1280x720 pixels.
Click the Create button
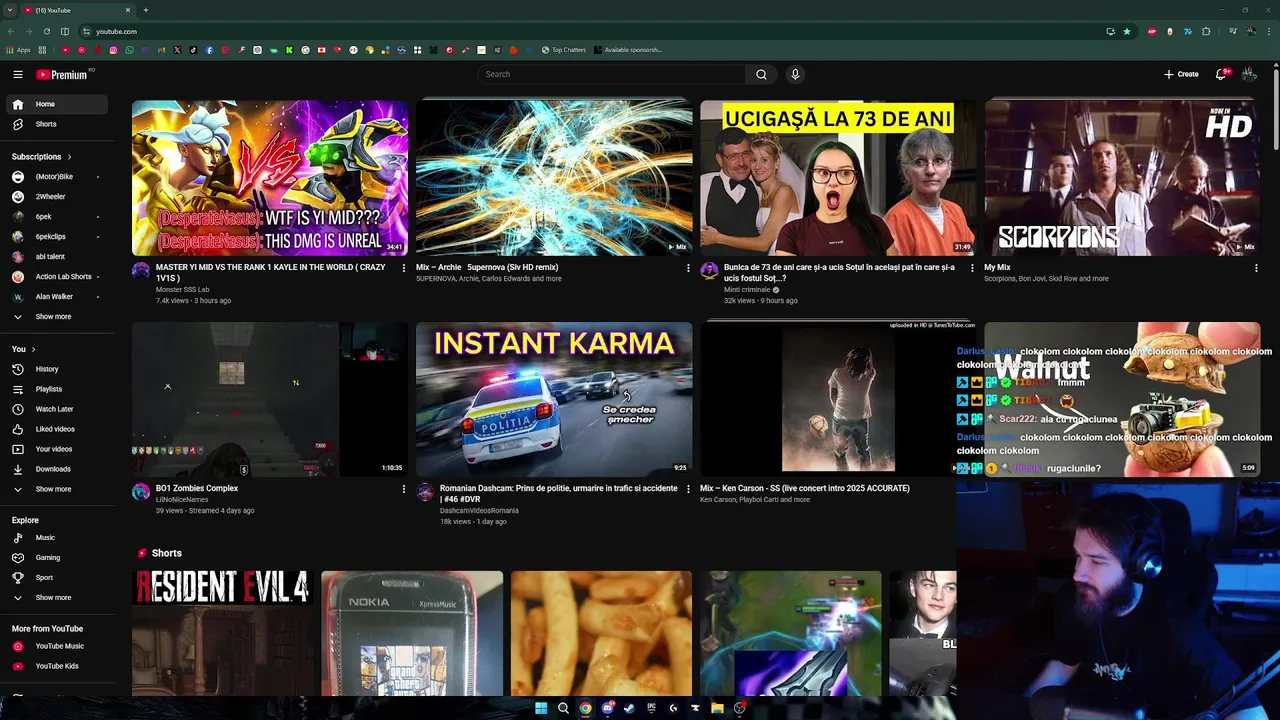click(1181, 74)
